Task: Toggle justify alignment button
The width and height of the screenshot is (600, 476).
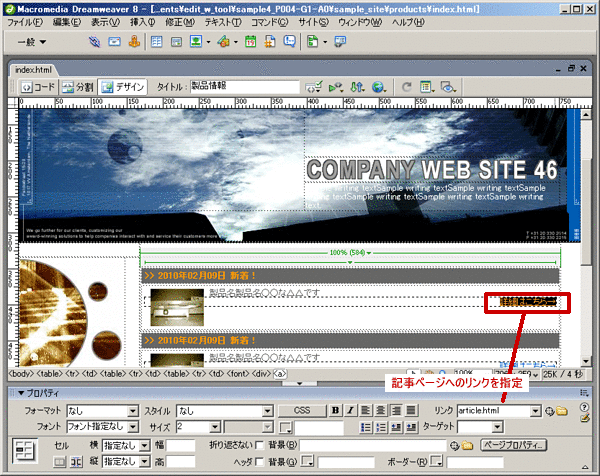Action: pyautogui.click(x=411, y=411)
